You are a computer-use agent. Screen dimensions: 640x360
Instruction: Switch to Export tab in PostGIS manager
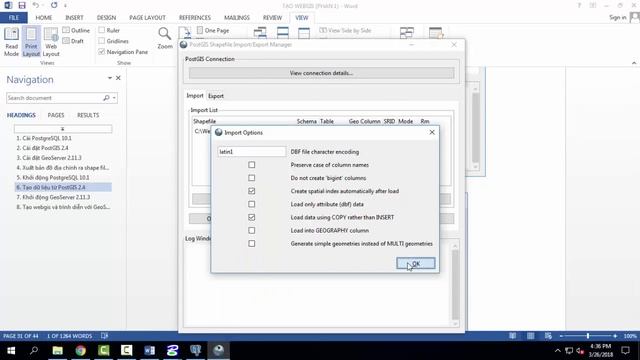[x=216, y=96]
